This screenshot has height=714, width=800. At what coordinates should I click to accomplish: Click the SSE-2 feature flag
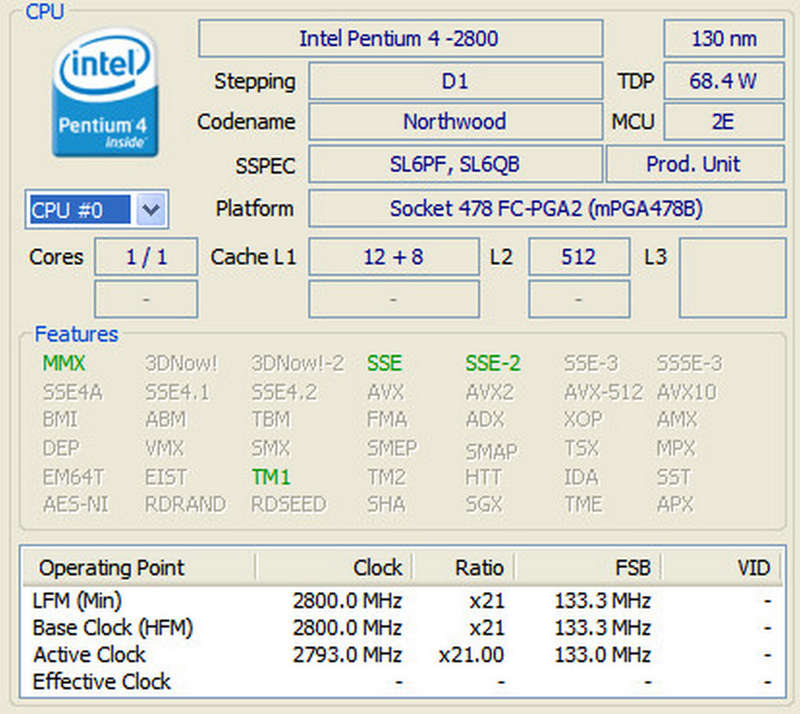coord(493,363)
